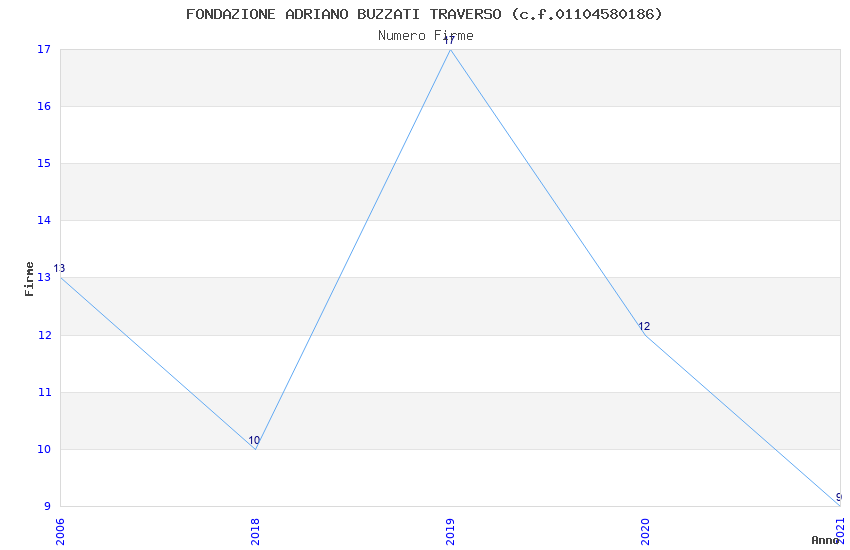Click data point label 13 for year 2006
This screenshot has width=850, height=550.
[x=59, y=268]
